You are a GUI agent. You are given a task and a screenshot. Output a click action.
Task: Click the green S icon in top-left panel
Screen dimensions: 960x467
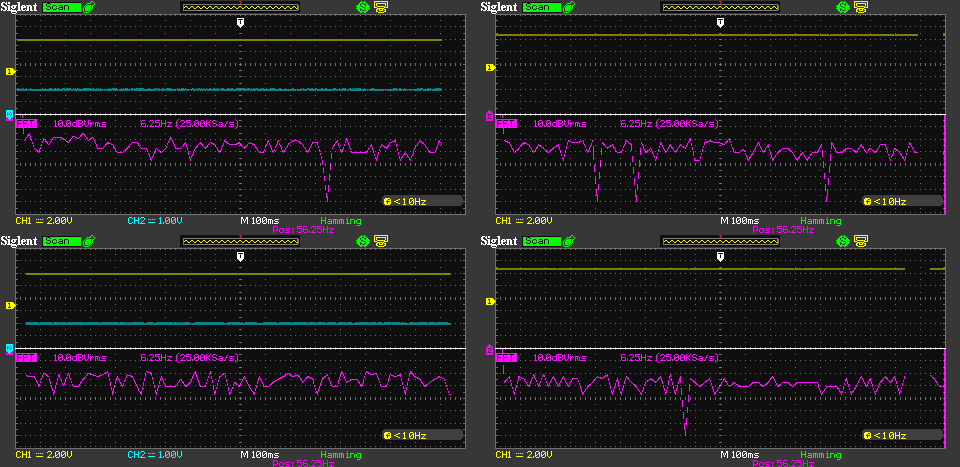(x=362, y=7)
